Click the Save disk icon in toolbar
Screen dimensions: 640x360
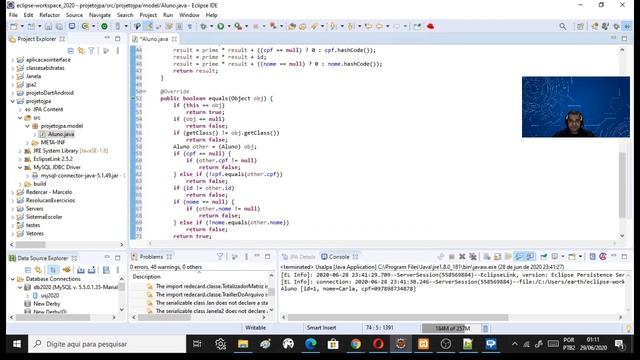pos(48,27)
